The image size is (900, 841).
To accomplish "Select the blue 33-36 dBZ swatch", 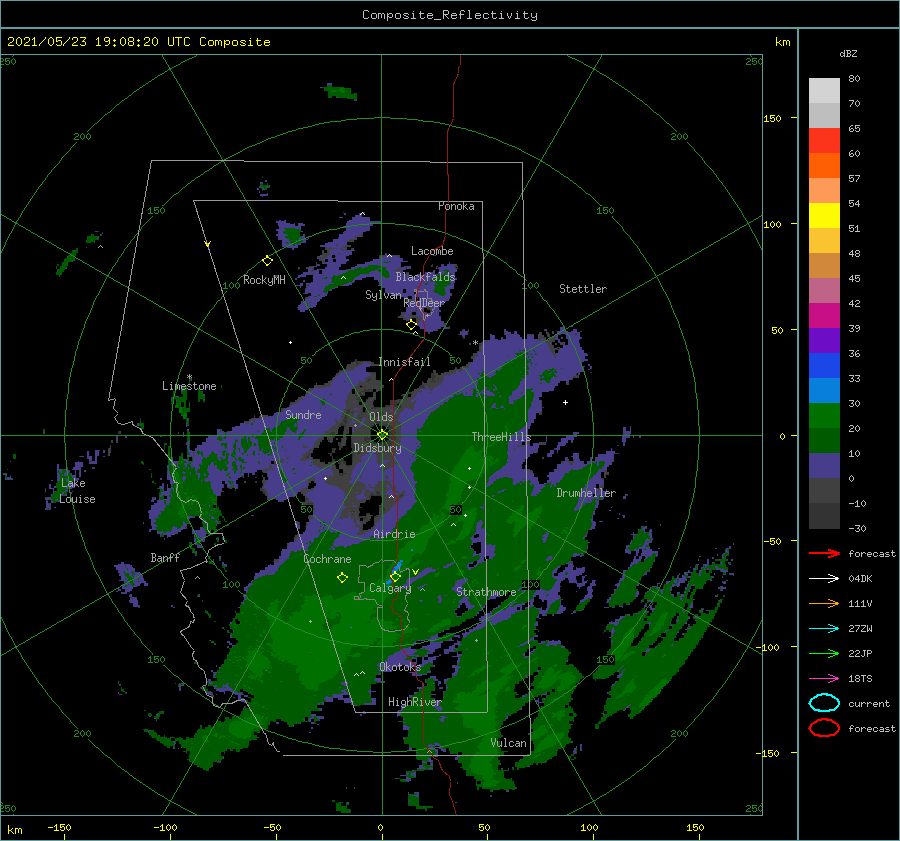I will coord(824,366).
